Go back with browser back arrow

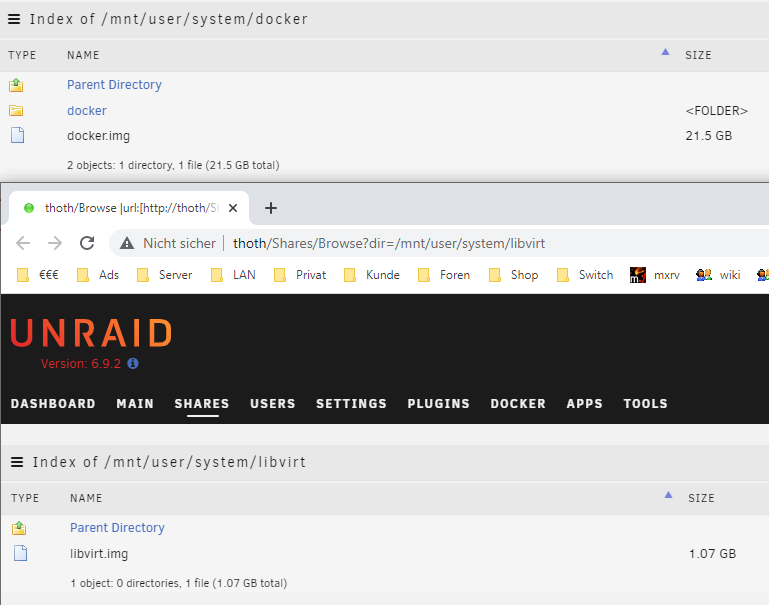(23, 243)
